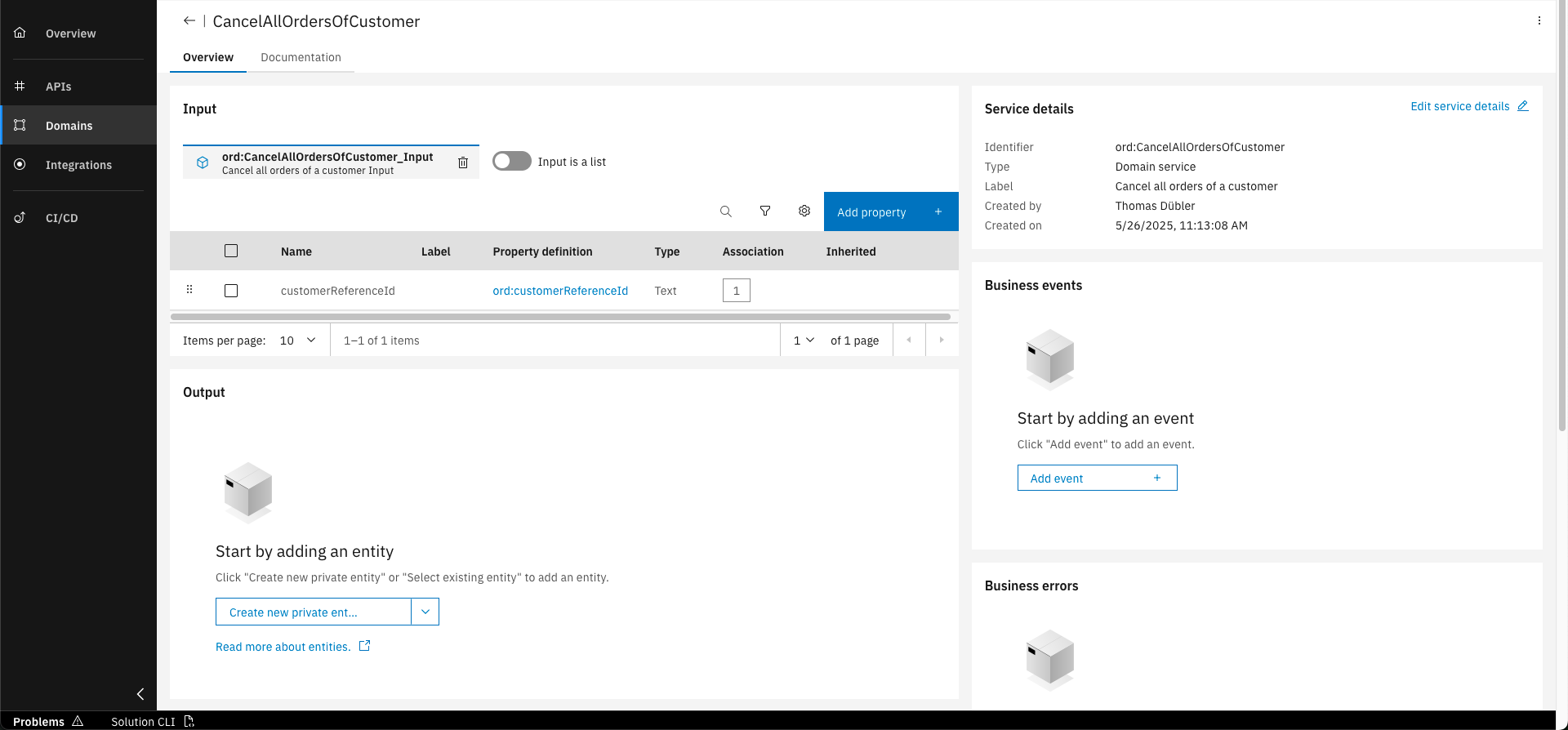Sort by the Name column header
Image resolution: width=1568 pixels, height=730 pixels.
296,251
